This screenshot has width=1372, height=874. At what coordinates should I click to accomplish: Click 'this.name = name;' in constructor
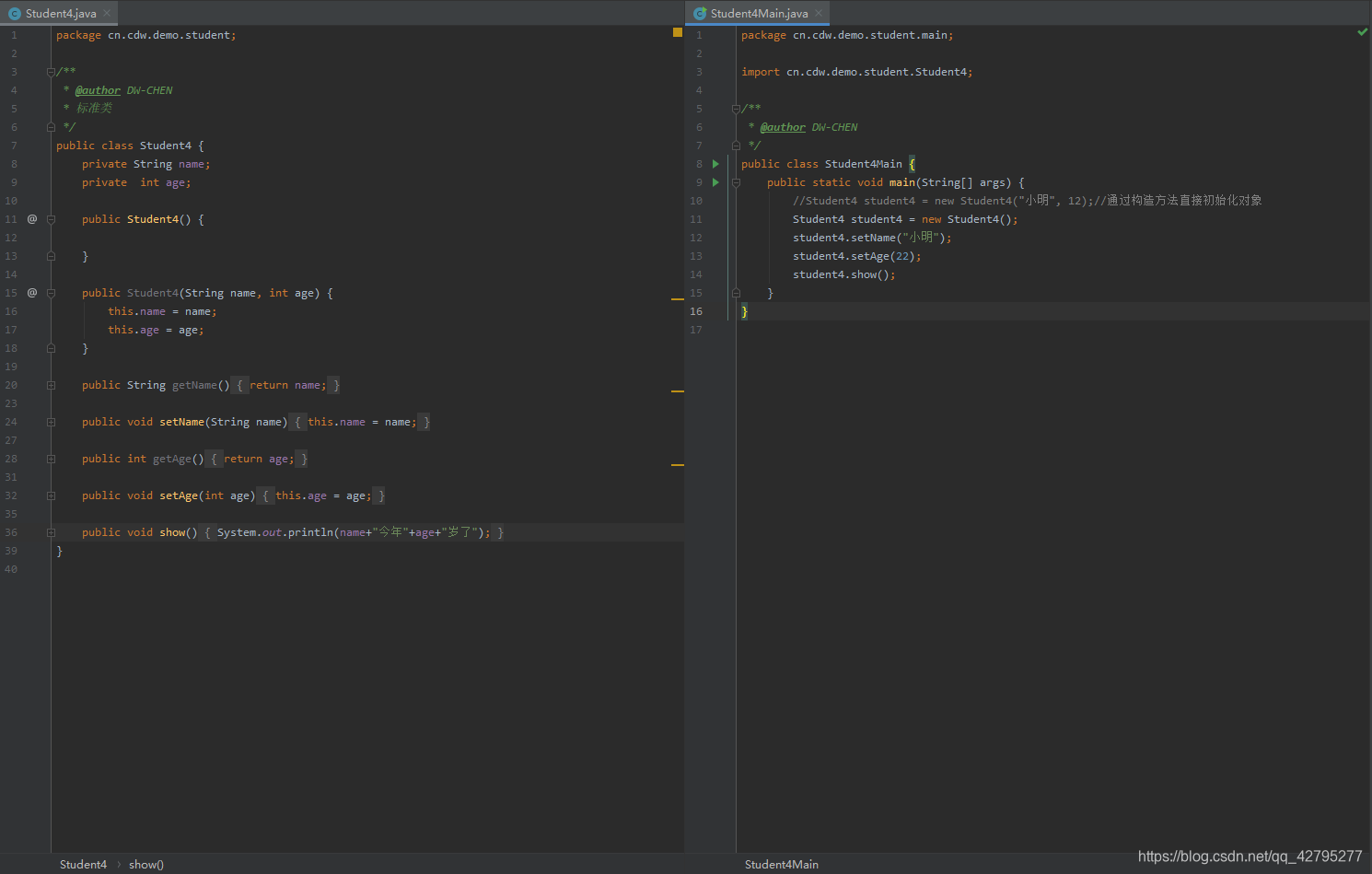tap(162, 311)
